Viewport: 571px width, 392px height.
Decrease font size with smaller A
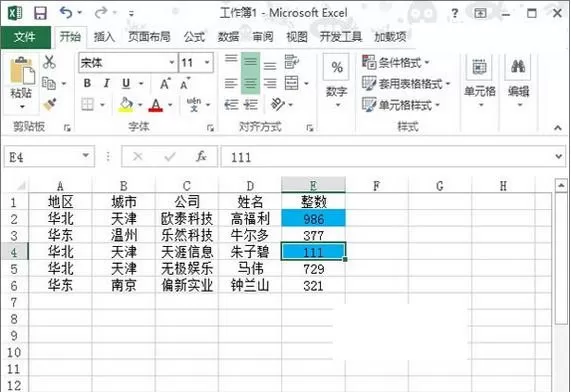click(185, 83)
